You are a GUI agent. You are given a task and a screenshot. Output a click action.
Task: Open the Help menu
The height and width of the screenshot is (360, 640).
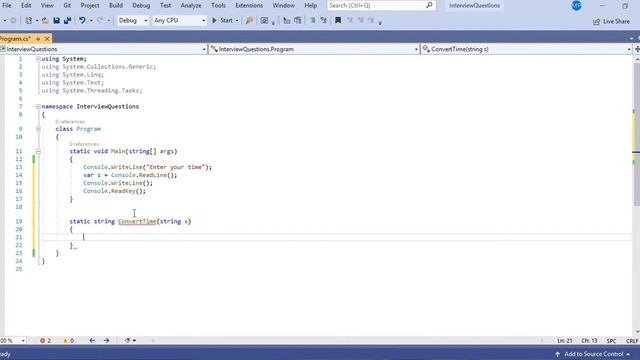pos(311,5)
